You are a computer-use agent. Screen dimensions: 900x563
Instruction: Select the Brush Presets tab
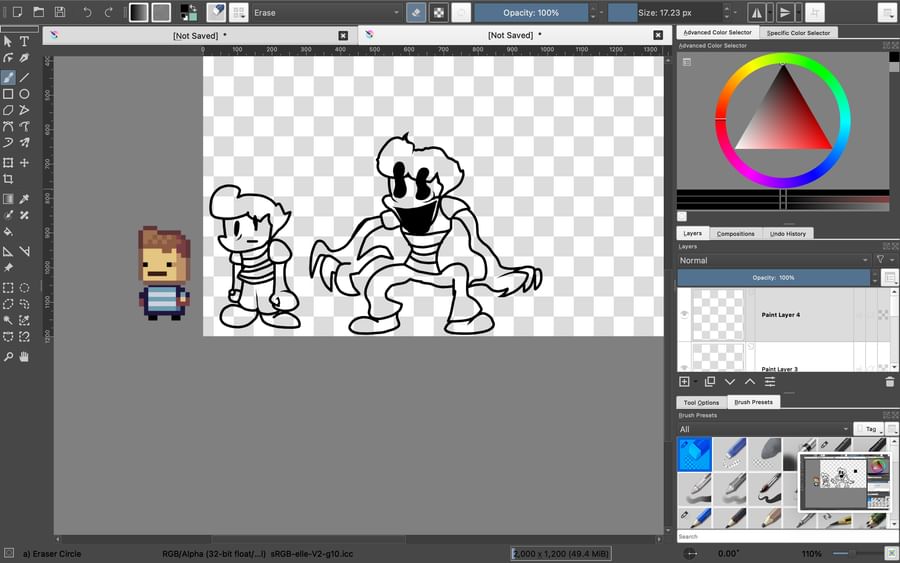point(753,402)
